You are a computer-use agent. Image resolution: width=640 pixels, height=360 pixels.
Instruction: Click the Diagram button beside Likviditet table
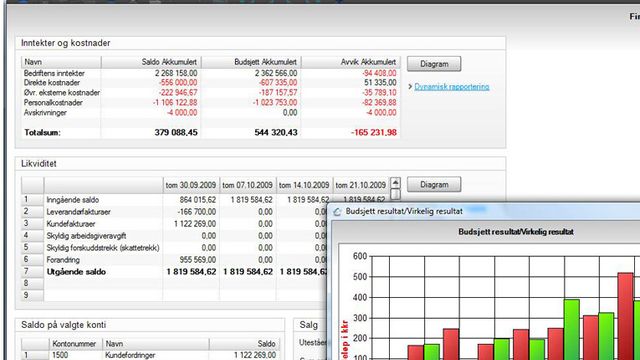[x=434, y=184]
